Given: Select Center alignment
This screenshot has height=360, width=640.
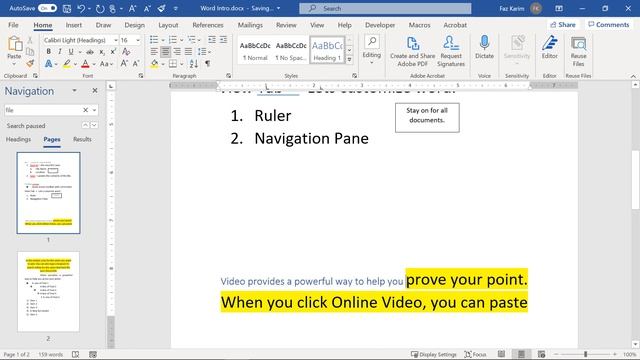Looking at the screenshot, I should (165, 52).
